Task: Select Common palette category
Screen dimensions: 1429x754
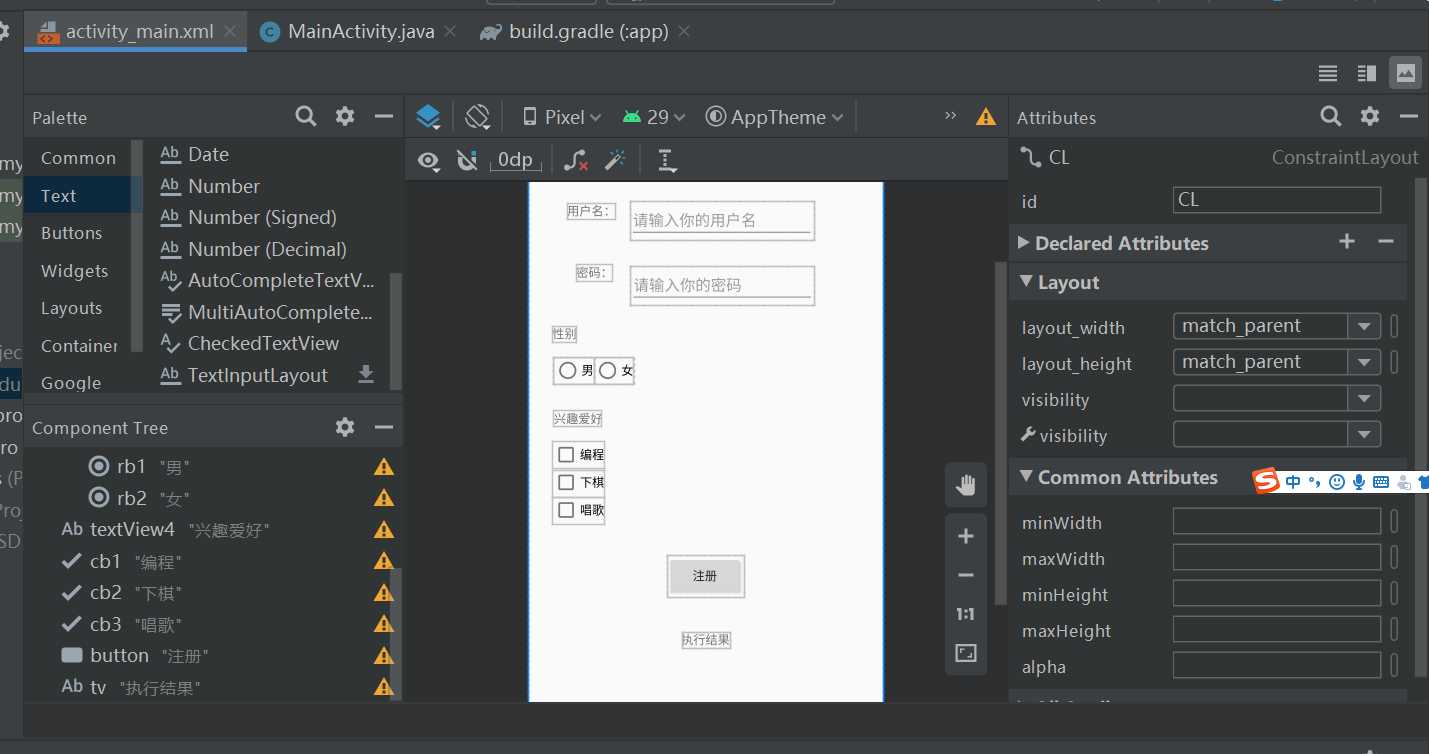Action: 78,158
